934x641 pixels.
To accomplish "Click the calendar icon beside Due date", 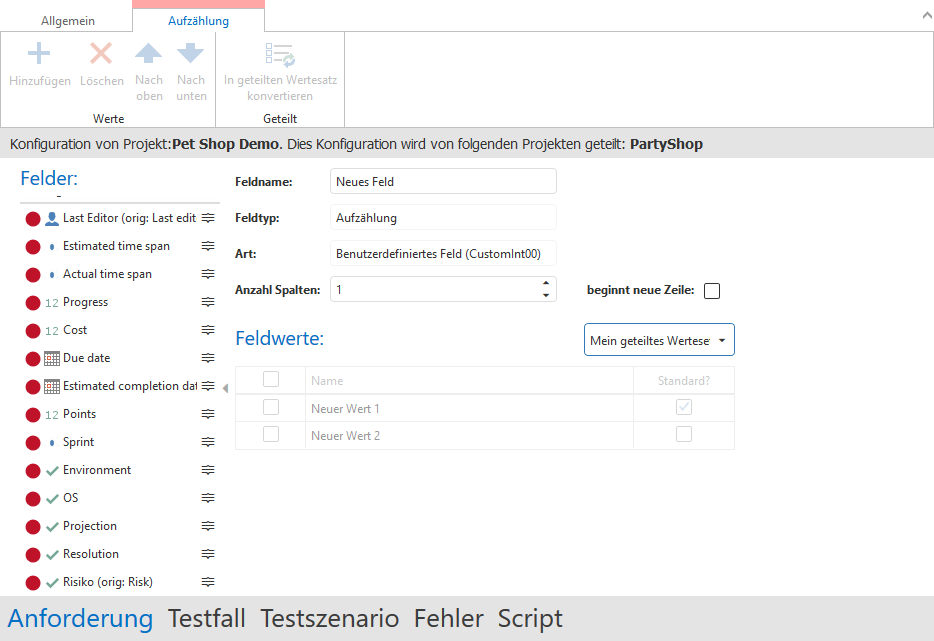I will pos(52,358).
